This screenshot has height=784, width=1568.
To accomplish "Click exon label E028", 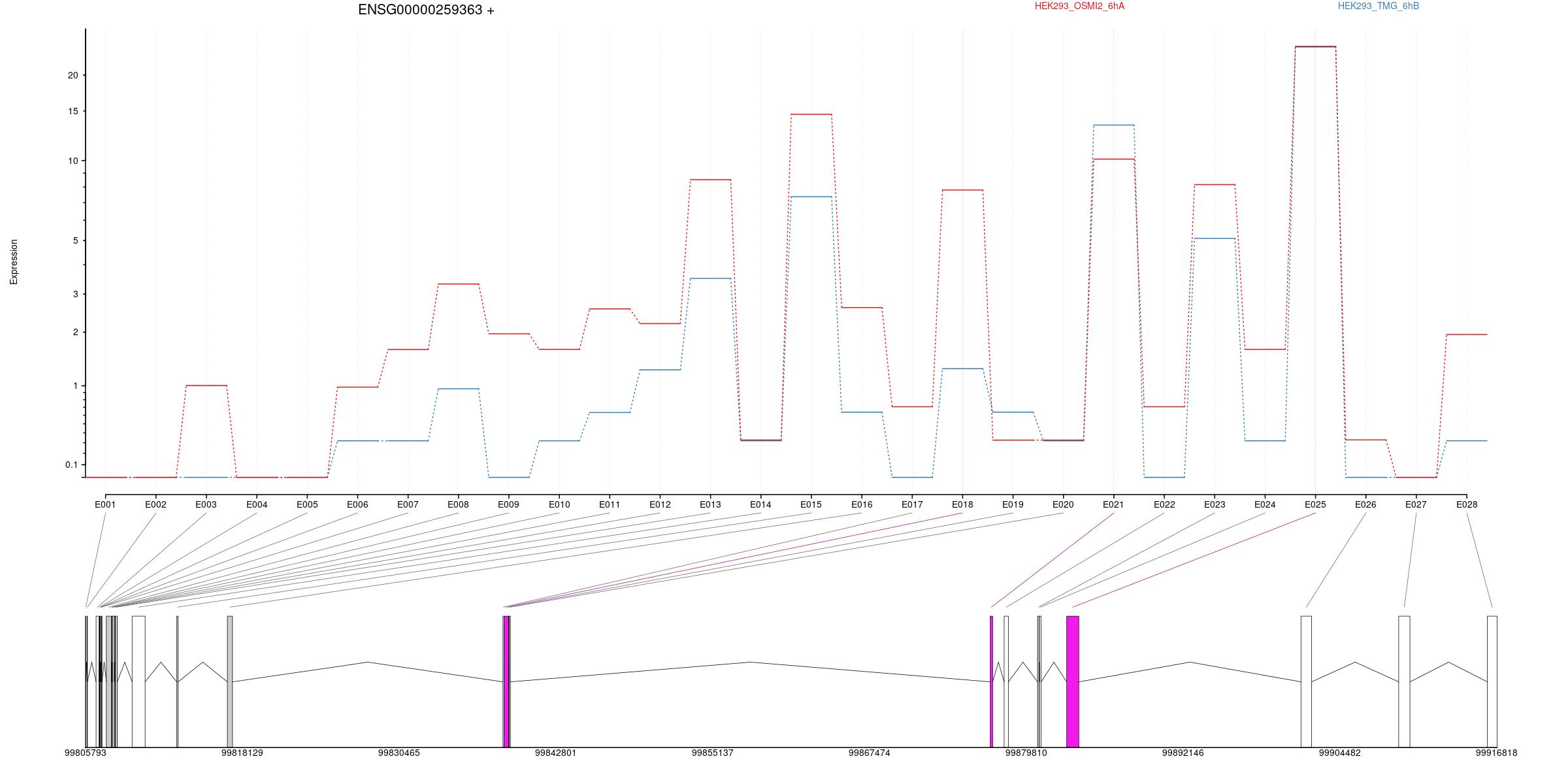I will 1467,504.
